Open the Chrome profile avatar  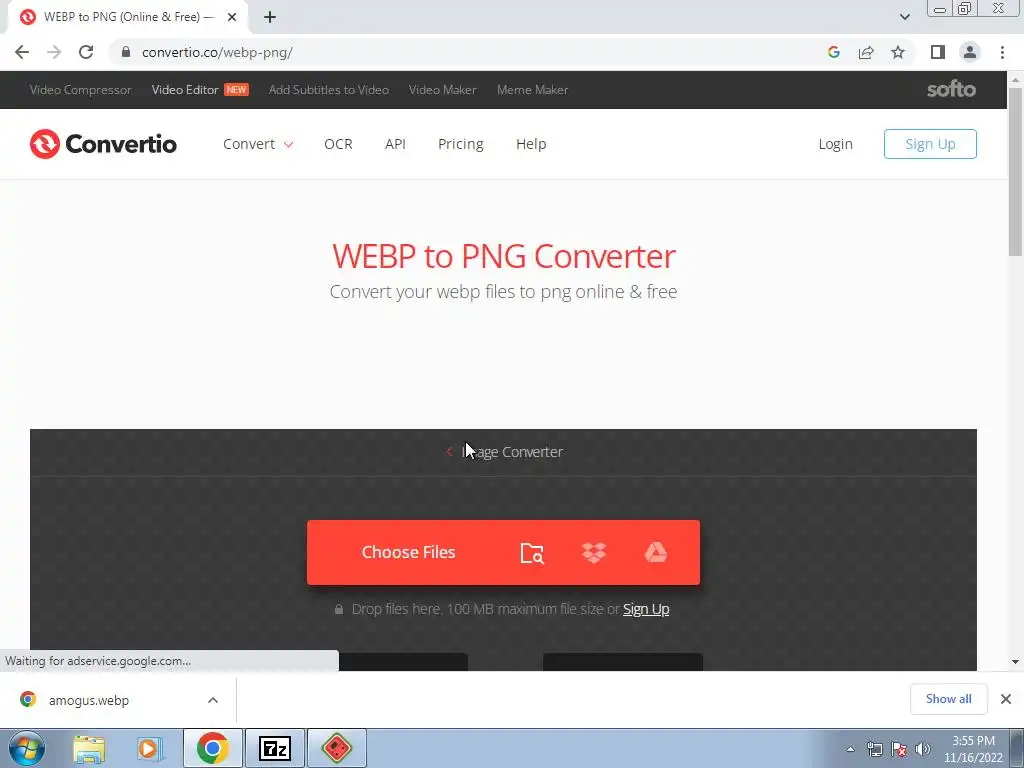[x=970, y=52]
